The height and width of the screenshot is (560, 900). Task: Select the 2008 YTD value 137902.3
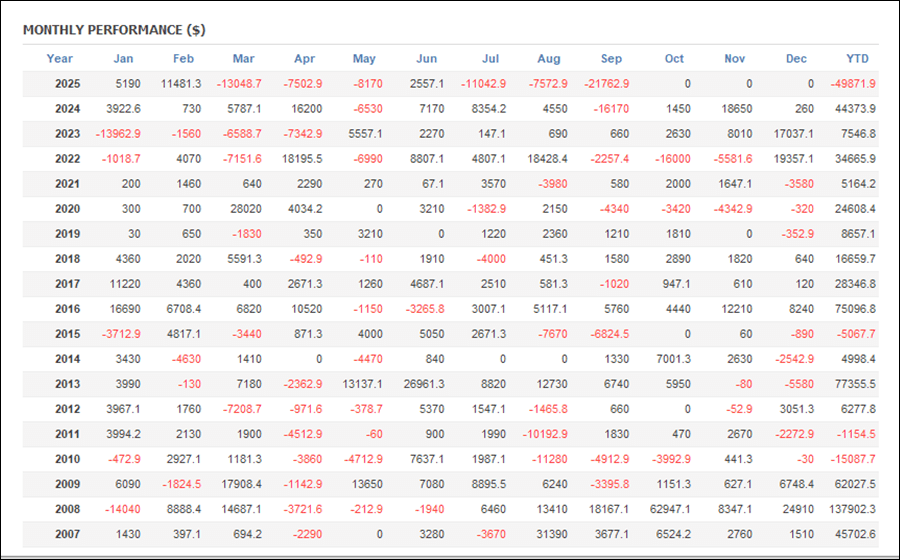853,509
